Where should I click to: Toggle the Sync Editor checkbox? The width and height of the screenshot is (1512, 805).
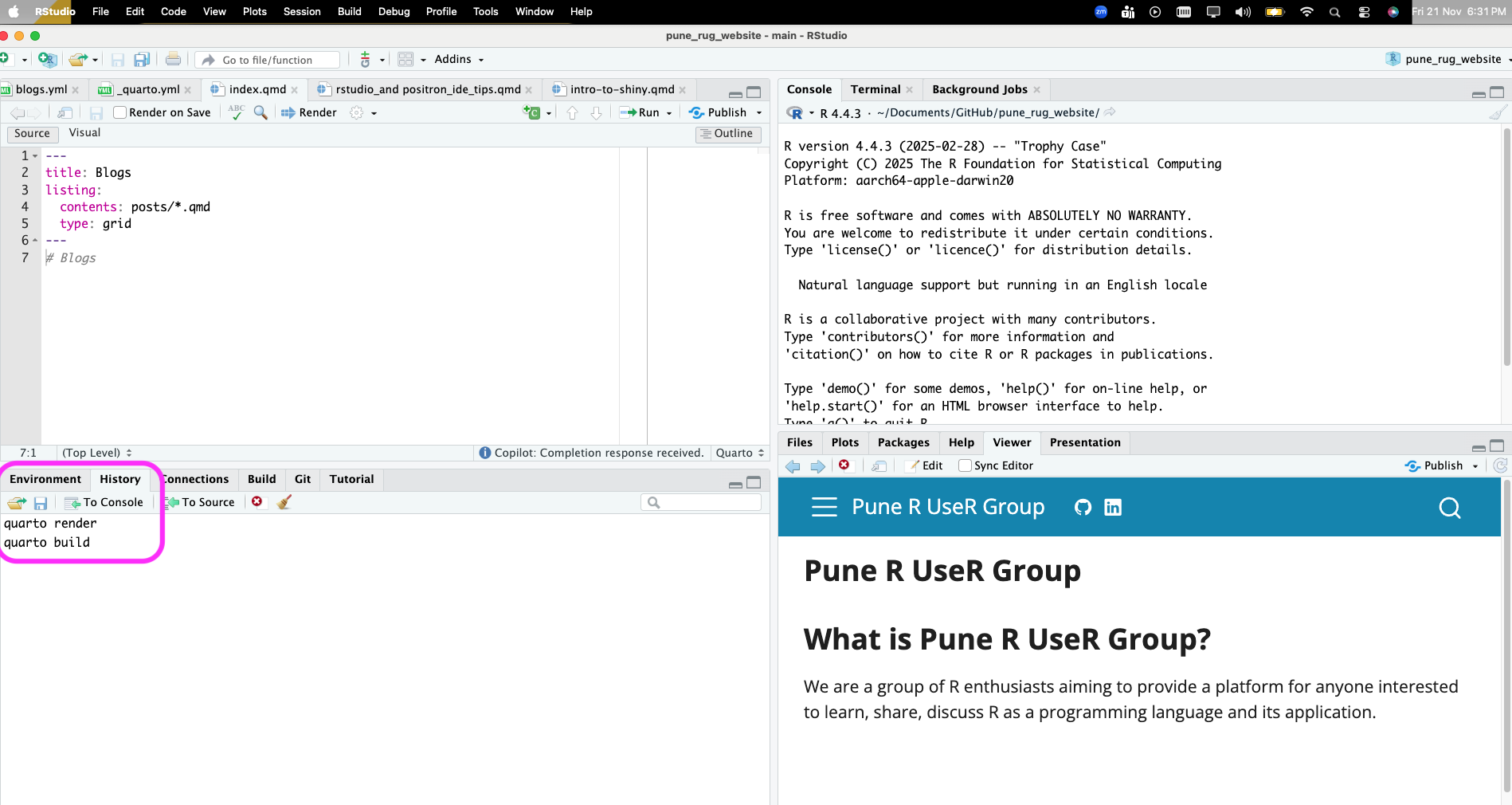click(x=965, y=465)
